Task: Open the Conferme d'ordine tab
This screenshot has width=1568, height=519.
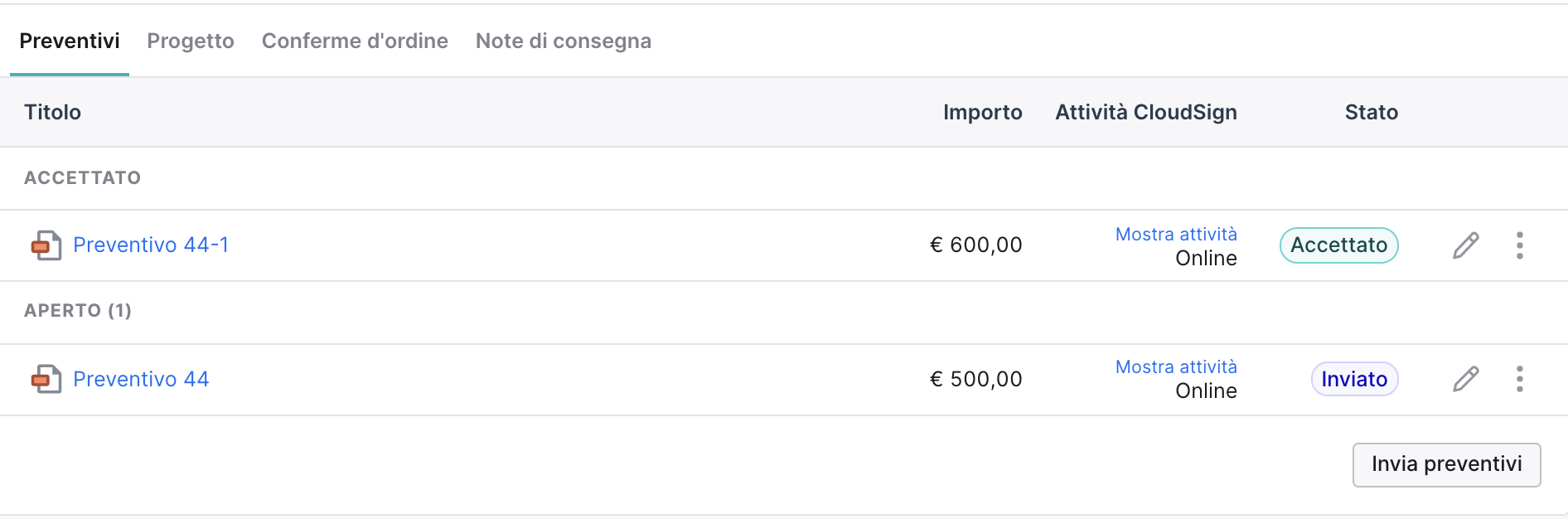Action: tap(355, 41)
